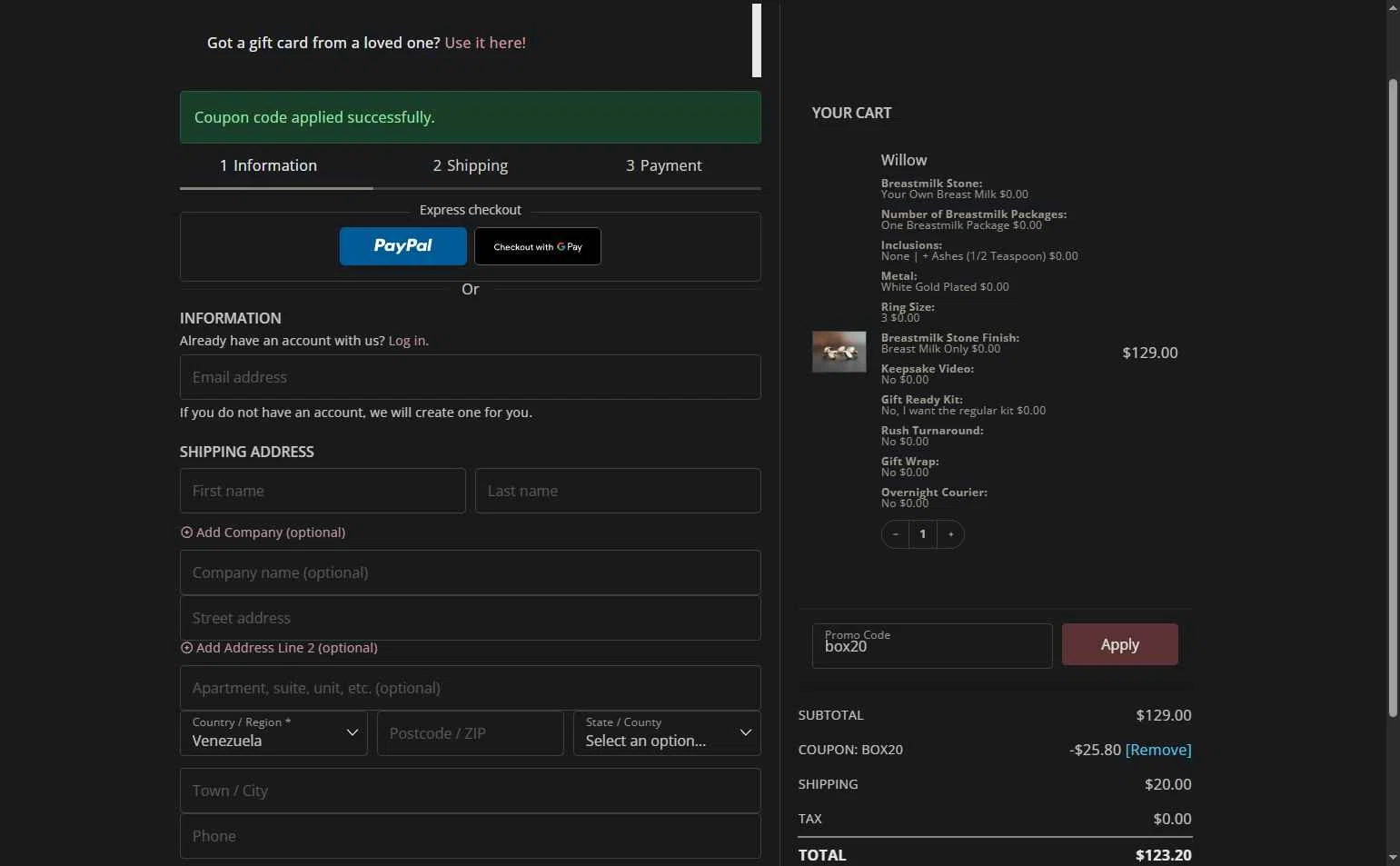Open the 'Use it here!' gift card link

tap(485, 43)
